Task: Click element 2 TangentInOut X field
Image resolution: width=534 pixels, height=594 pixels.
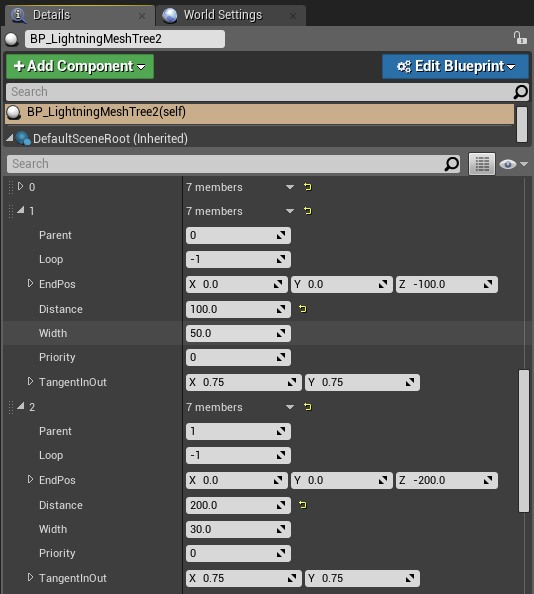Action: [244, 578]
